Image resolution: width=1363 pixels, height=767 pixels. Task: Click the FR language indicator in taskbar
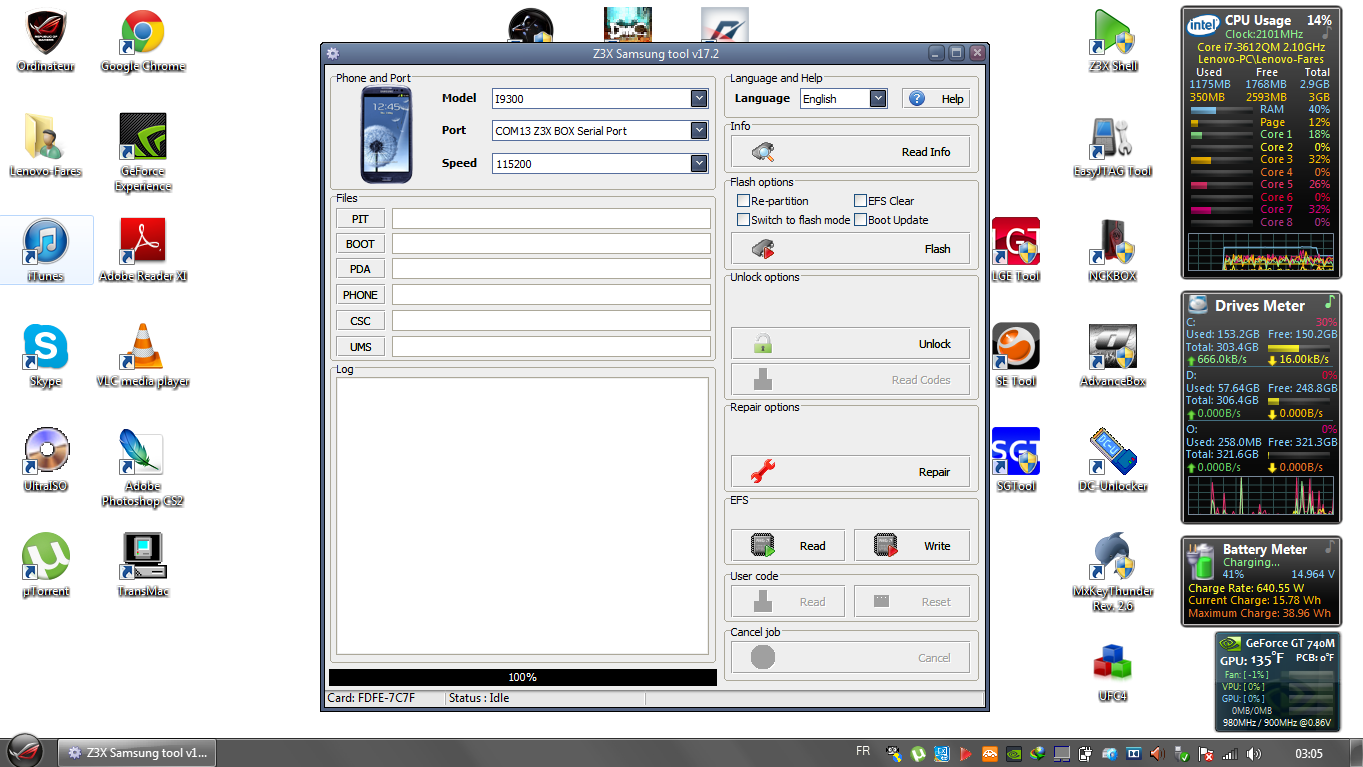coord(863,751)
